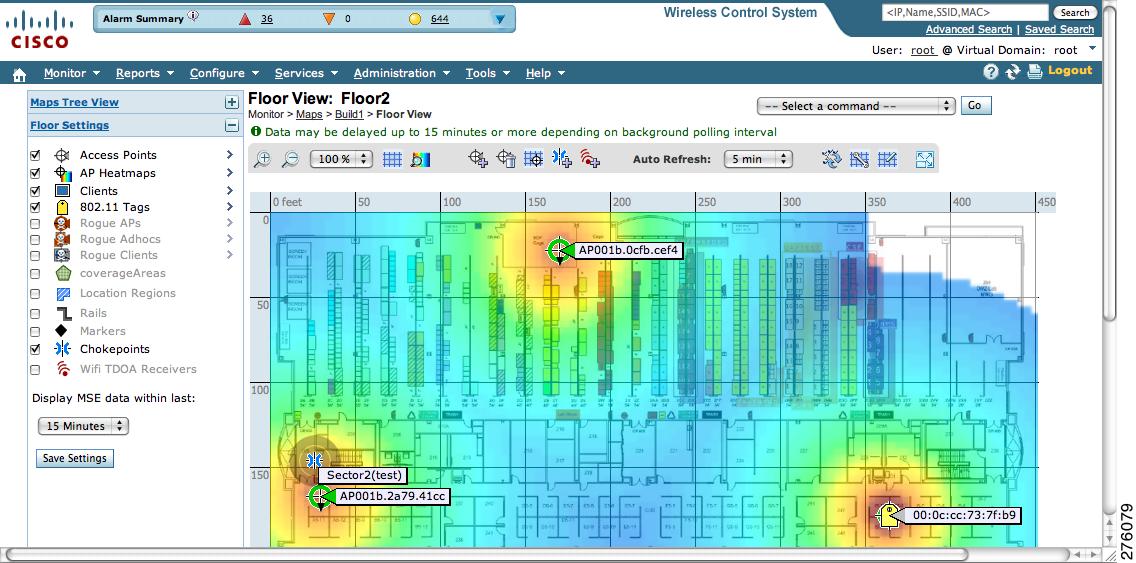This screenshot has width=1136, height=563.
Task: Open the zoom percentage 100 % dropdown
Action: [341, 159]
